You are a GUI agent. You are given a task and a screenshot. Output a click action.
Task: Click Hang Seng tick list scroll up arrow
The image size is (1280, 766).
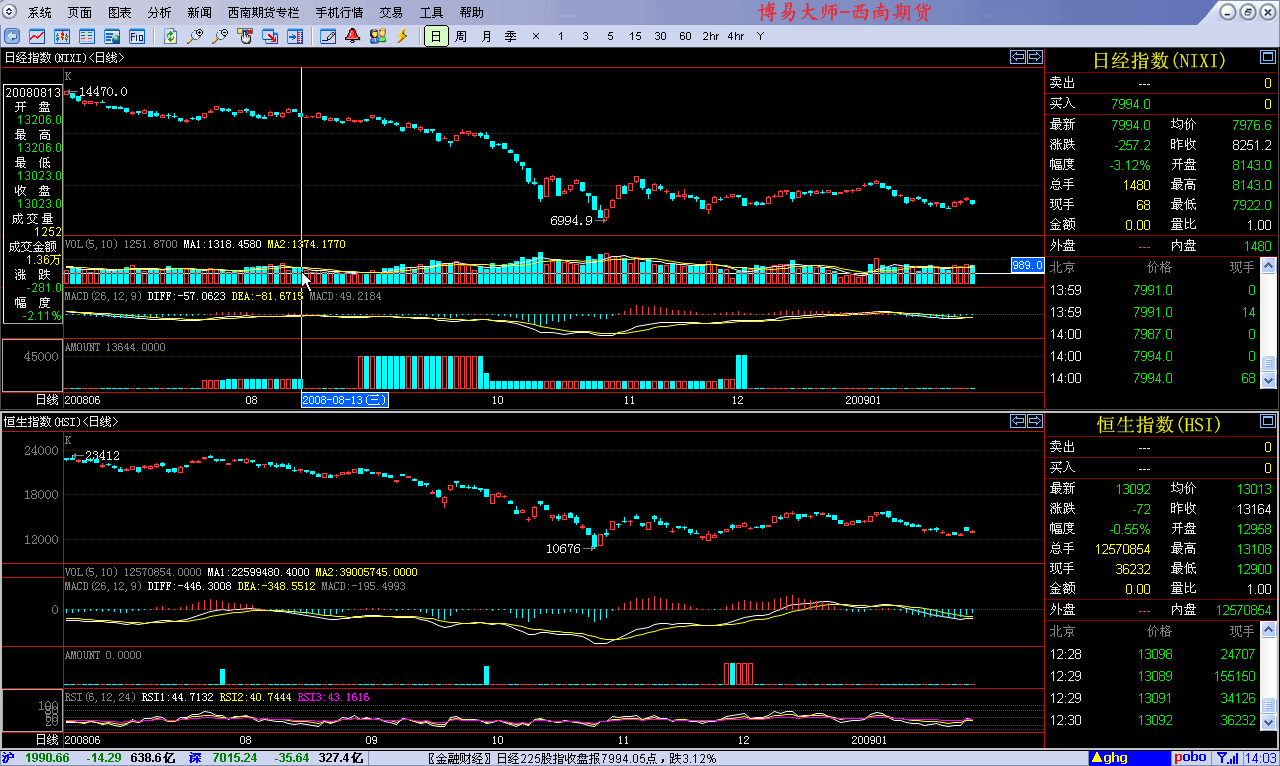point(1269,630)
